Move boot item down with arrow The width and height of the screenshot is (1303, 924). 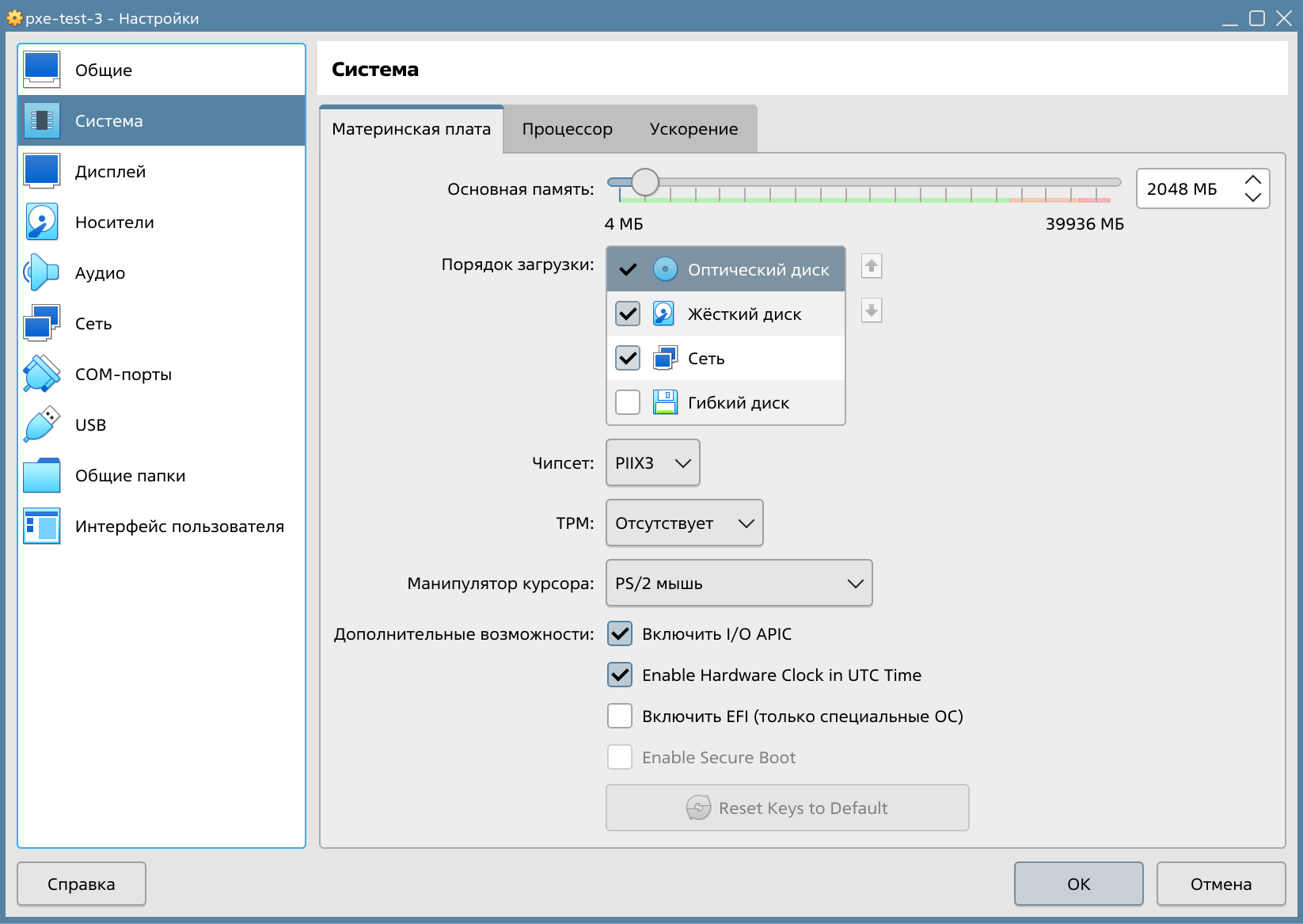[872, 310]
